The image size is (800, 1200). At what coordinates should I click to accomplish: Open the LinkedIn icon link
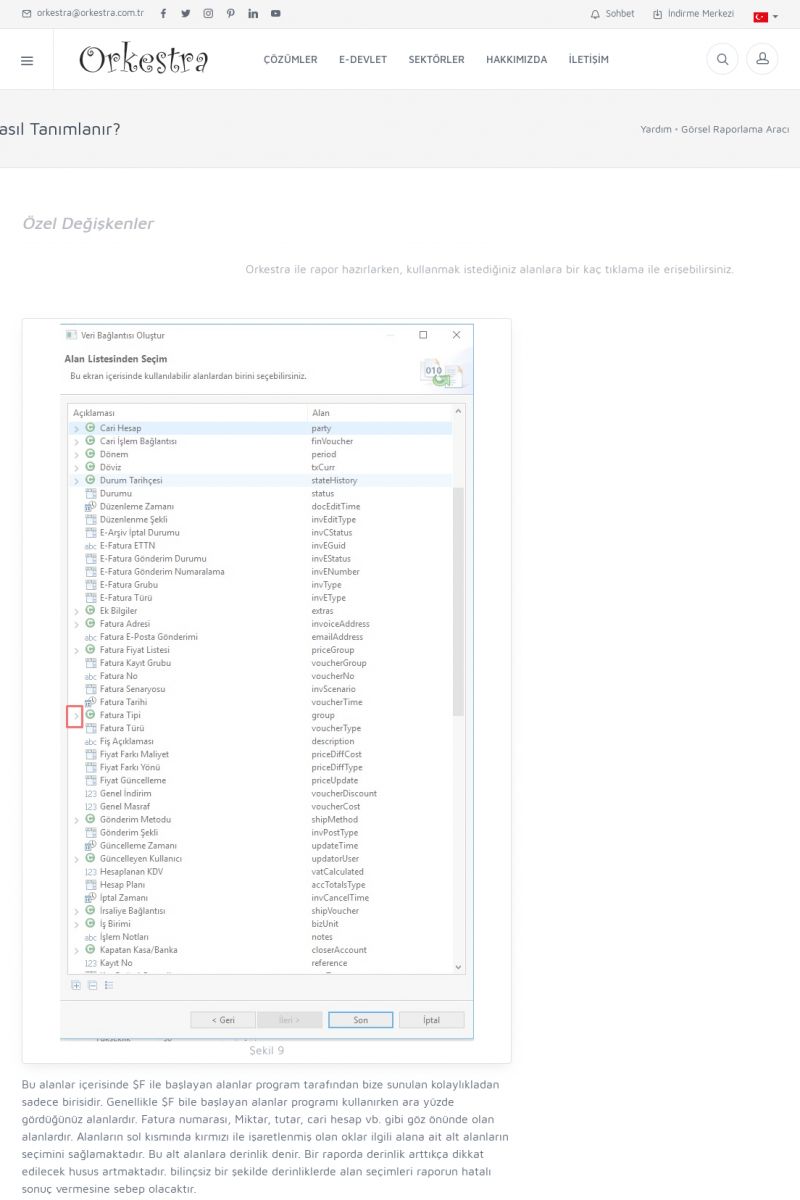point(253,14)
